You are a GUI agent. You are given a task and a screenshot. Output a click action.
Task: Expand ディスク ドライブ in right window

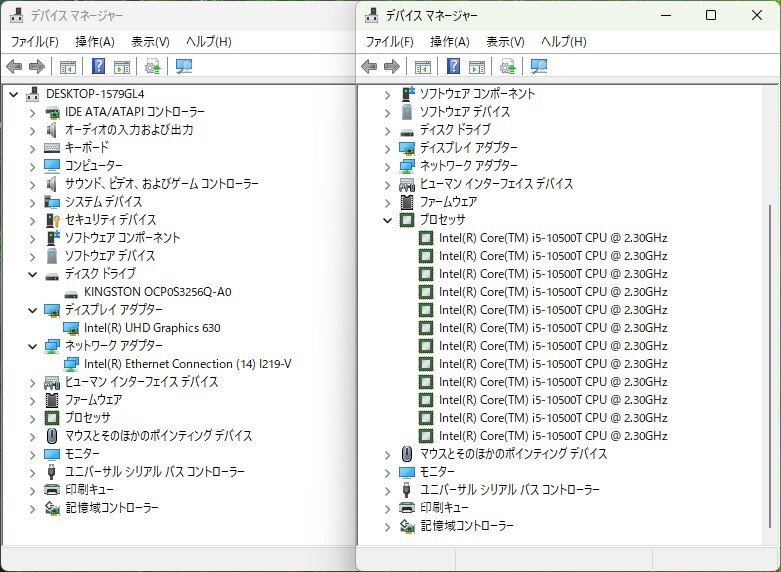(388, 131)
